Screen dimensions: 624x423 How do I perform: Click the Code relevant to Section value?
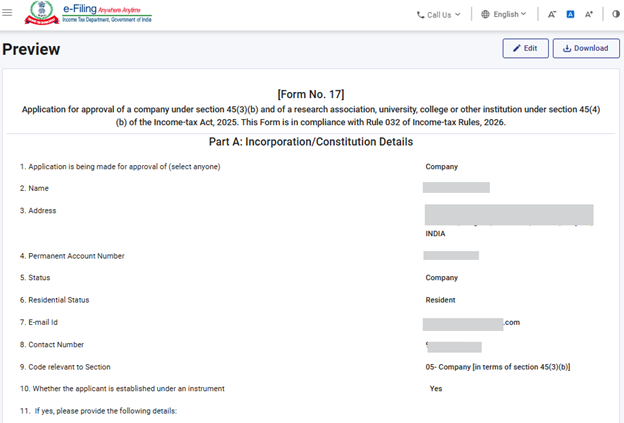(497, 367)
